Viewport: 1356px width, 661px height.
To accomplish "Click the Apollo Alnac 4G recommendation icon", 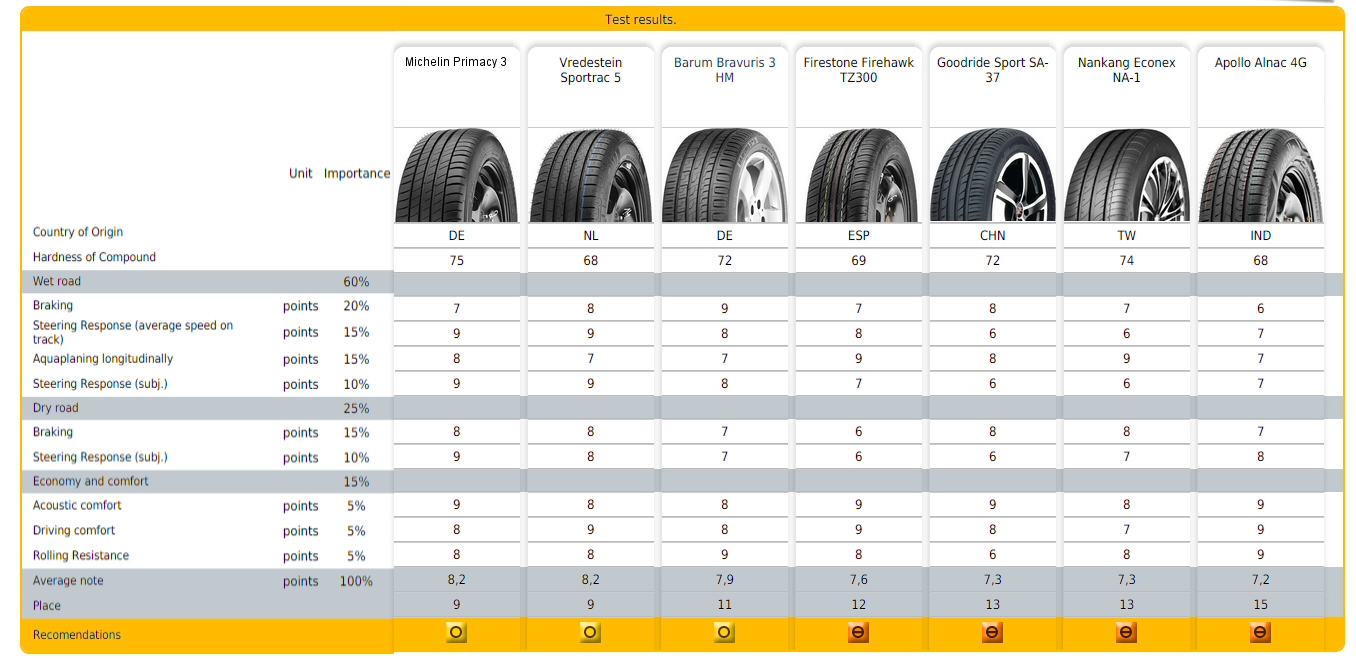I will [1260, 633].
